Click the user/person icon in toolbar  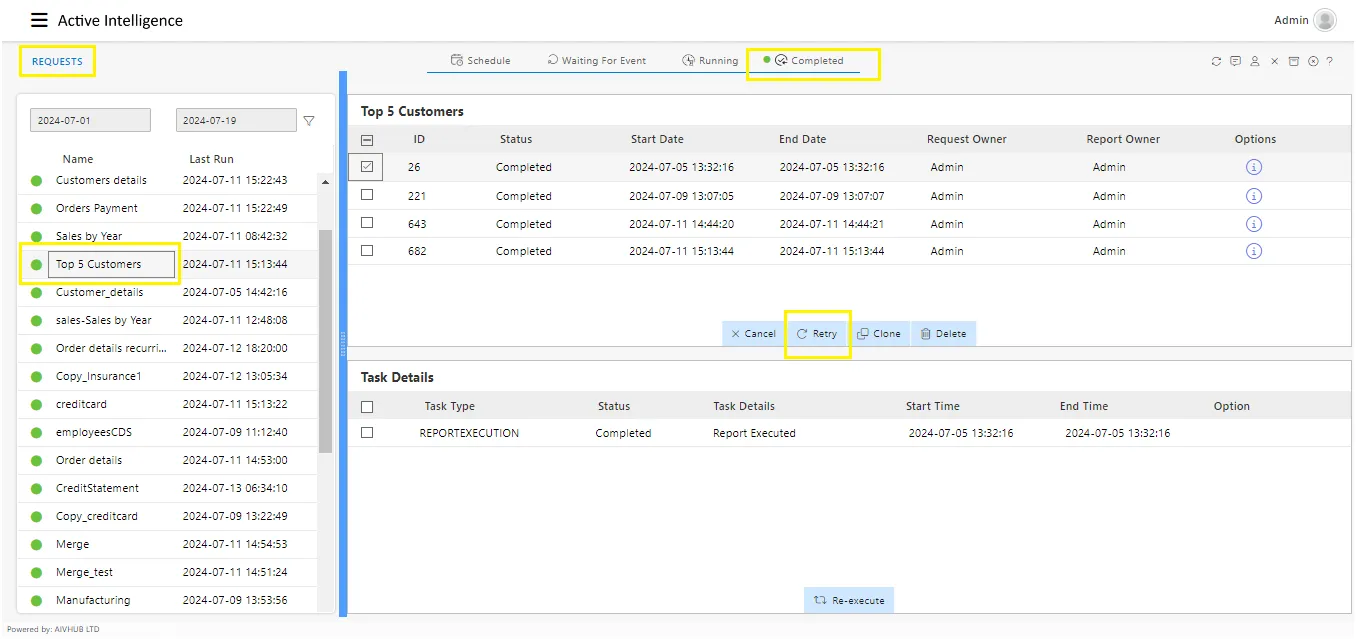[x=1255, y=61]
